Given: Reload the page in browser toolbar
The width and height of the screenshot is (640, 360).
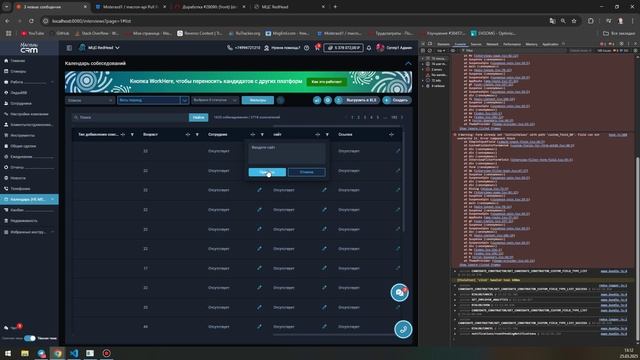Looking at the screenshot, I should [31, 21].
